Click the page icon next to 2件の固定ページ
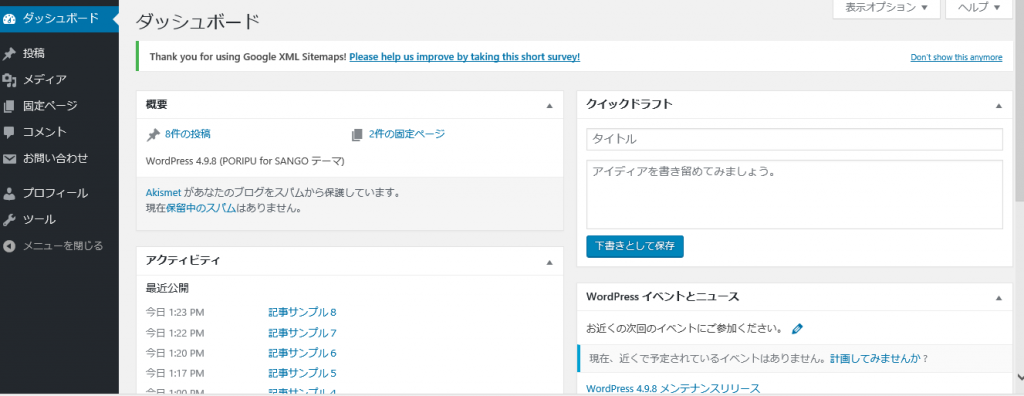This screenshot has width=1024, height=396. (357, 135)
